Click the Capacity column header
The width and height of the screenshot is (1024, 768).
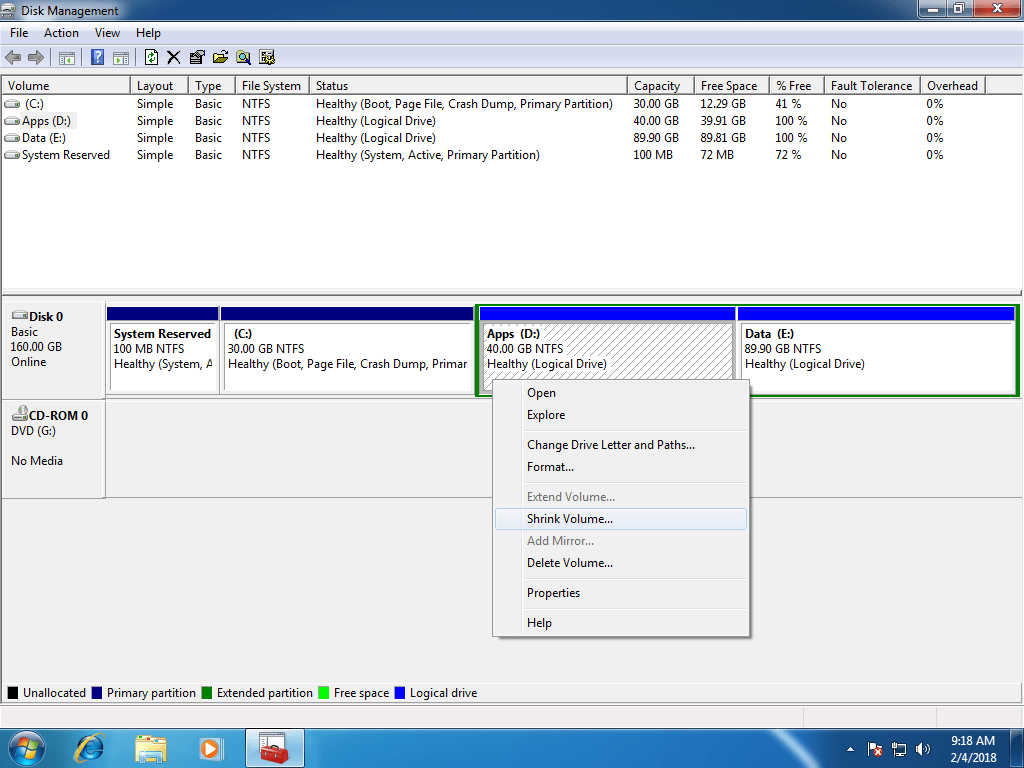(x=659, y=85)
